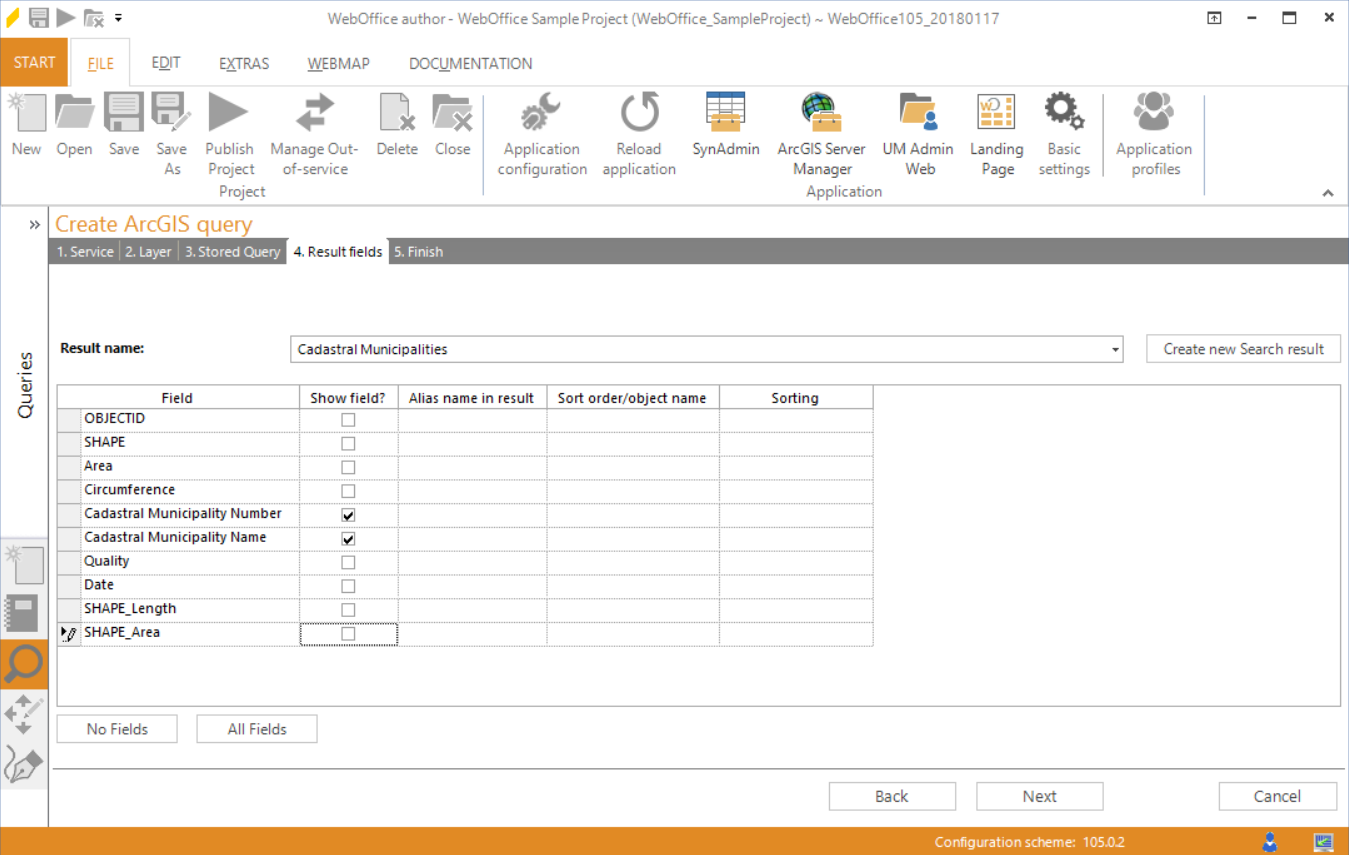Uncheck Show field for Cadastral Municipality Name
The image size is (1349, 855).
pos(348,538)
